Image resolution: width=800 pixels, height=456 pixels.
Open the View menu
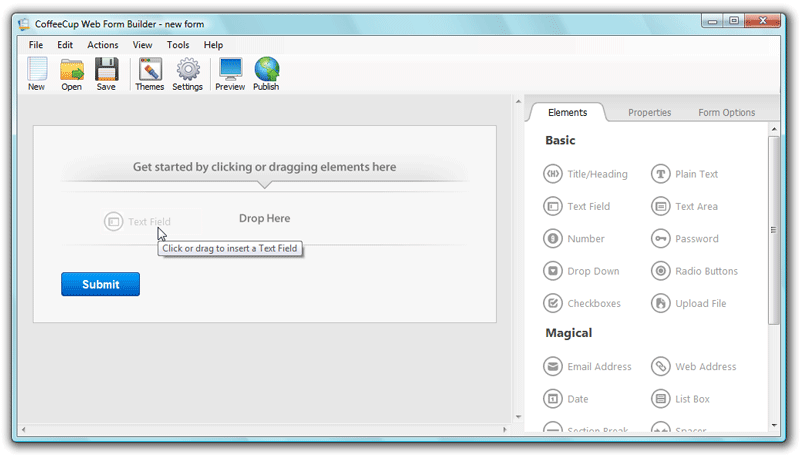tap(142, 45)
